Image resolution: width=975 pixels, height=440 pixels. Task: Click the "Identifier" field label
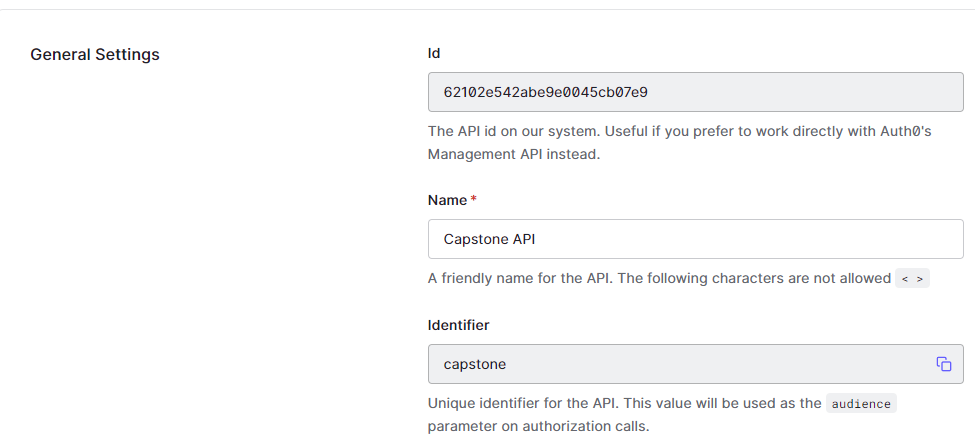[458, 325]
